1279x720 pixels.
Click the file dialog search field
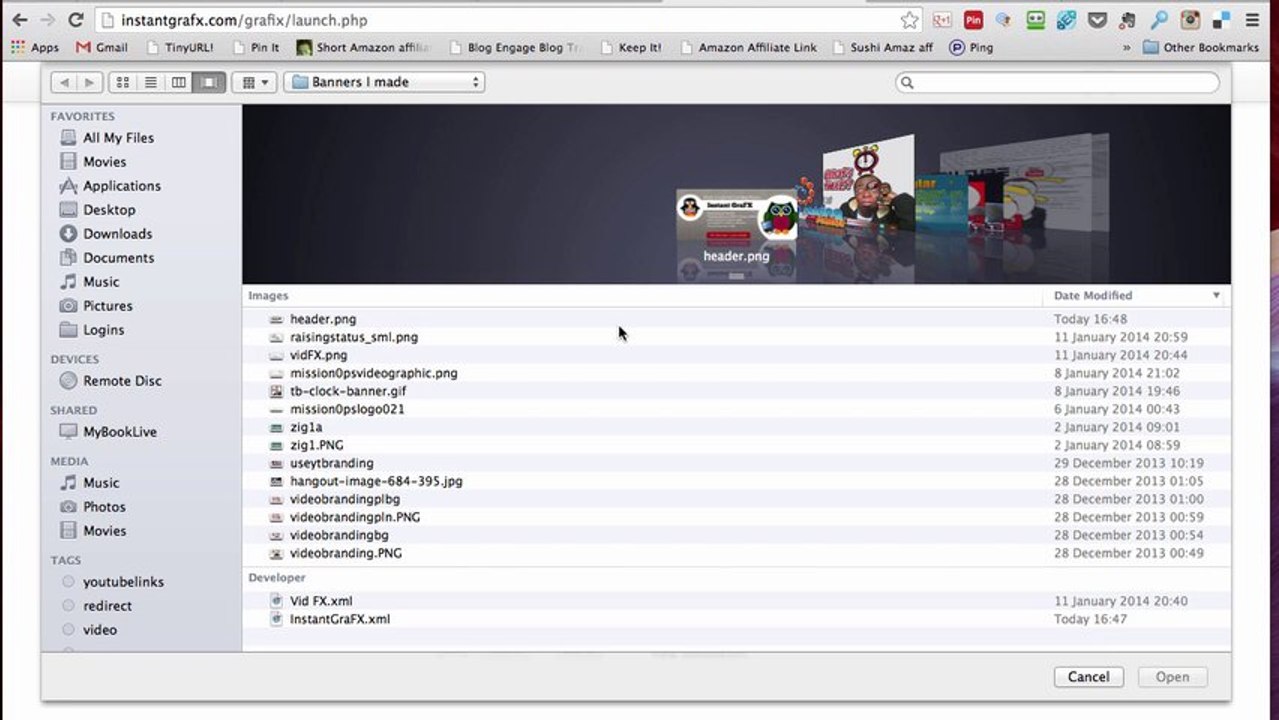[1057, 82]
